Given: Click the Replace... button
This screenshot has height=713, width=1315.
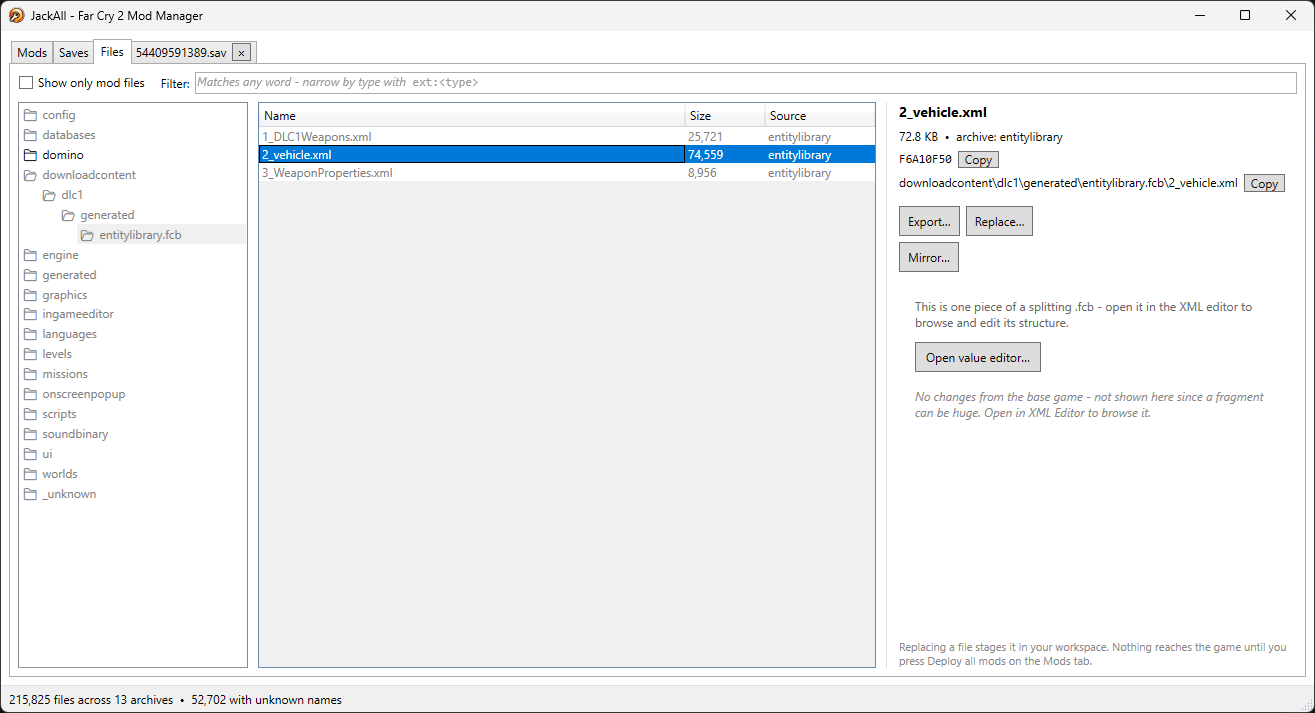Looking at the screenshot, I should (x=999, y=222).
